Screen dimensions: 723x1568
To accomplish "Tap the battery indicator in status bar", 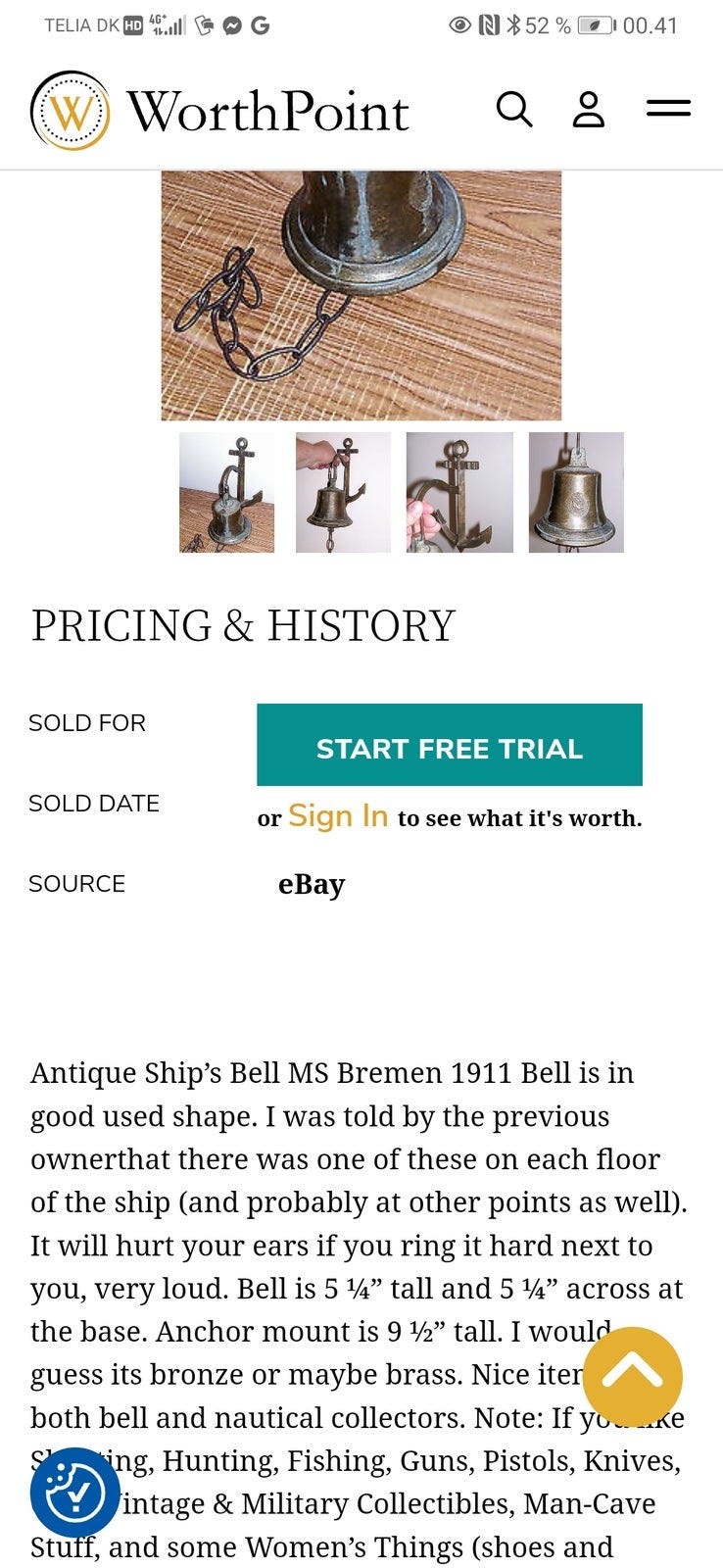I will [x=596, y=25].
